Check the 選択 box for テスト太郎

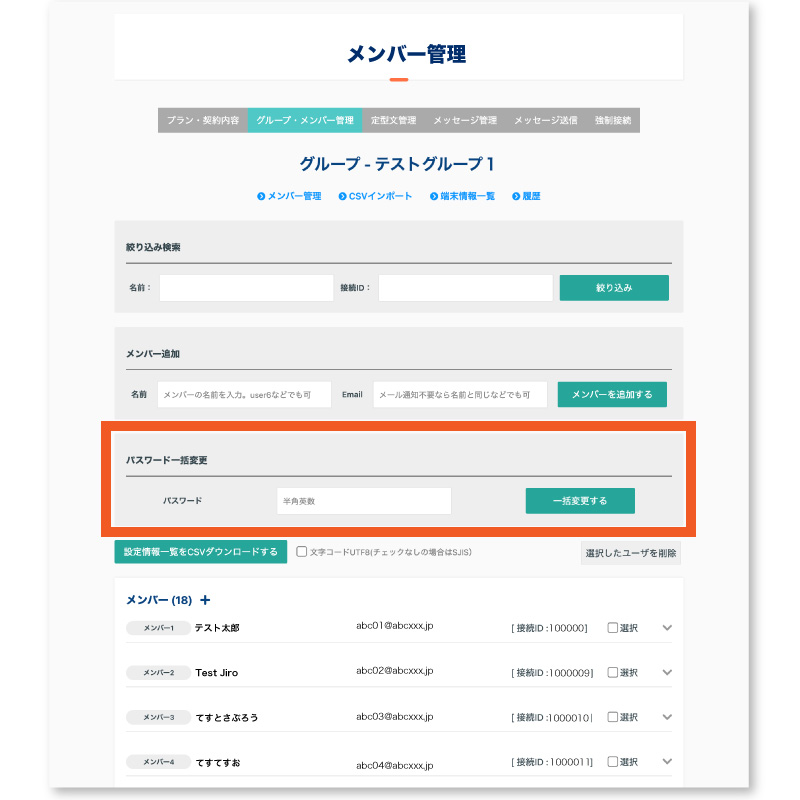click(613, 627)
